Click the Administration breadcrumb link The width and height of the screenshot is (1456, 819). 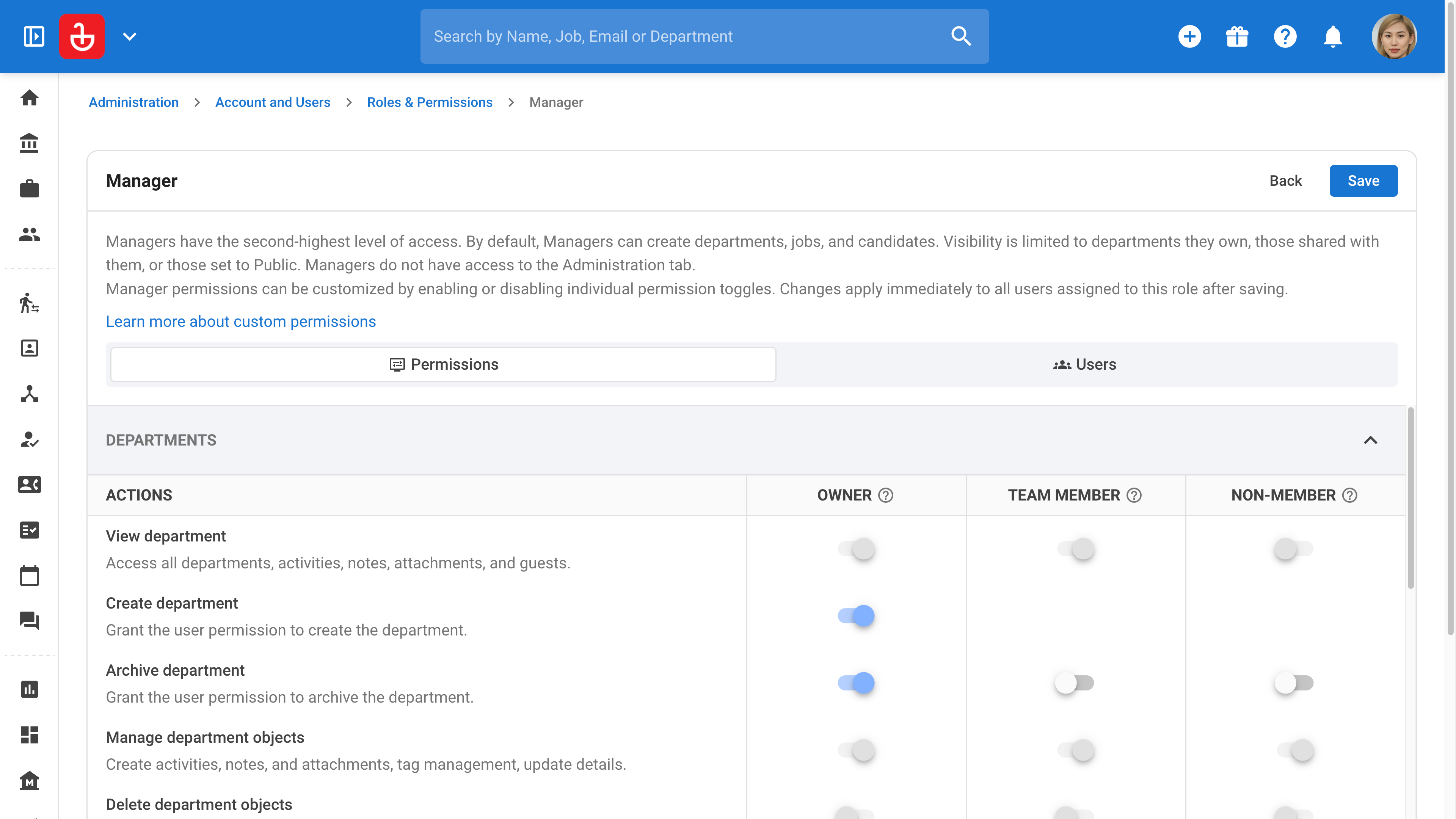click(133, 102)
